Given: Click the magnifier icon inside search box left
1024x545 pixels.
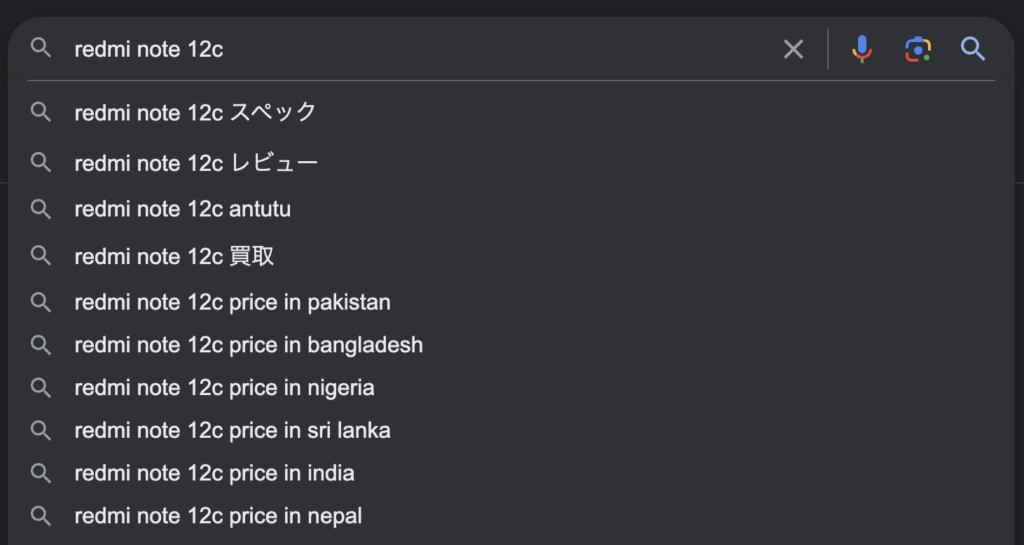Looking at the screenshot, I should tap(41, 48).
